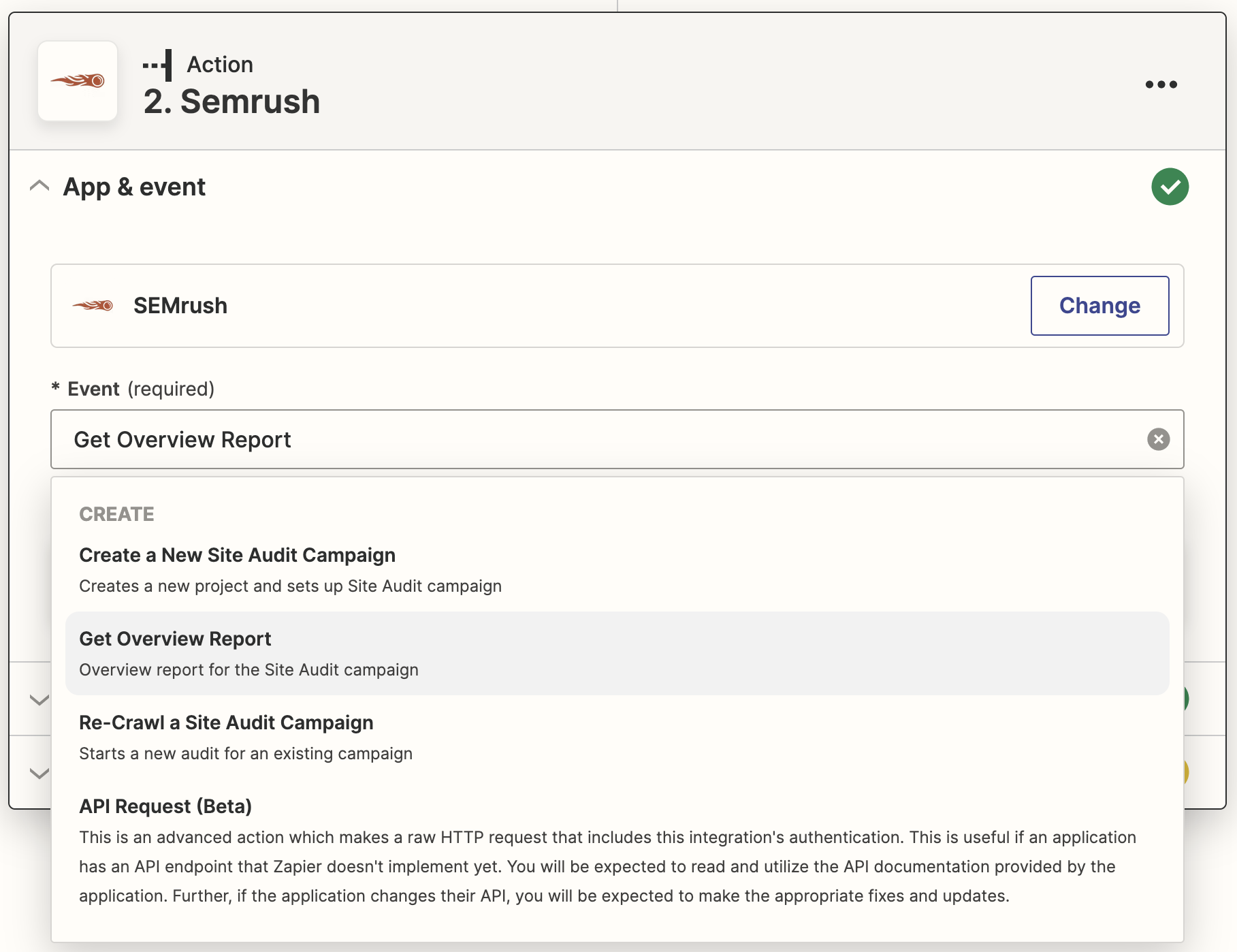Click the SEMrush logo inside the app selector box
The image size is (1237, 952).
94,305
